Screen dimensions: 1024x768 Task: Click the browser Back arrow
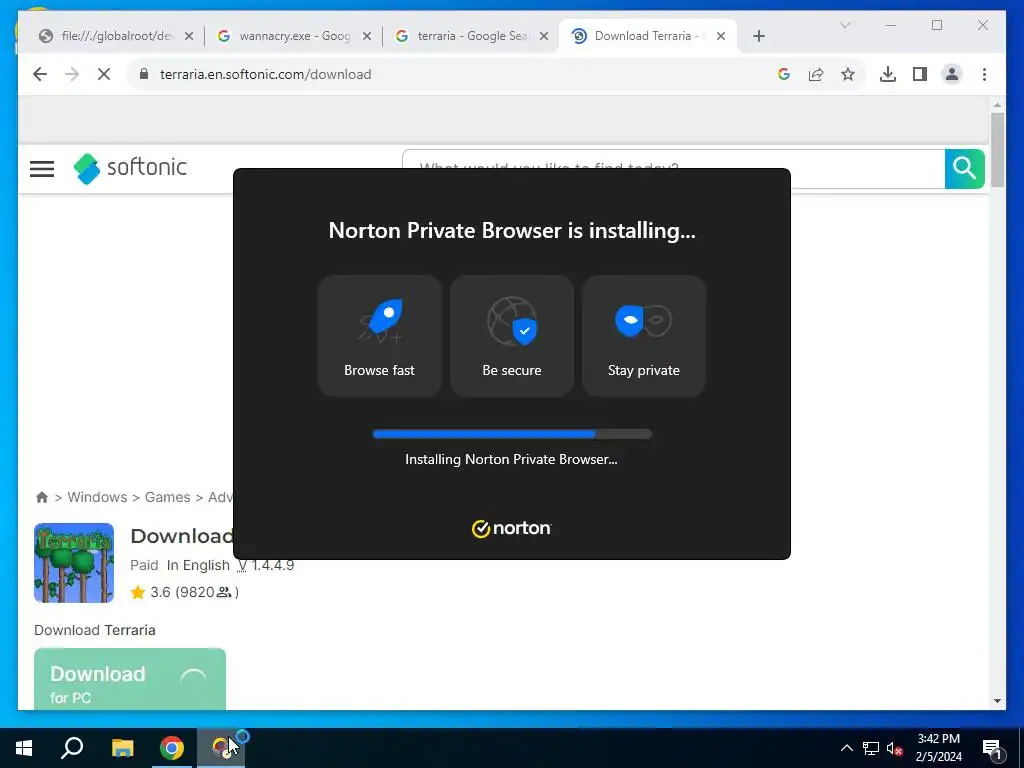click(40, 74)
